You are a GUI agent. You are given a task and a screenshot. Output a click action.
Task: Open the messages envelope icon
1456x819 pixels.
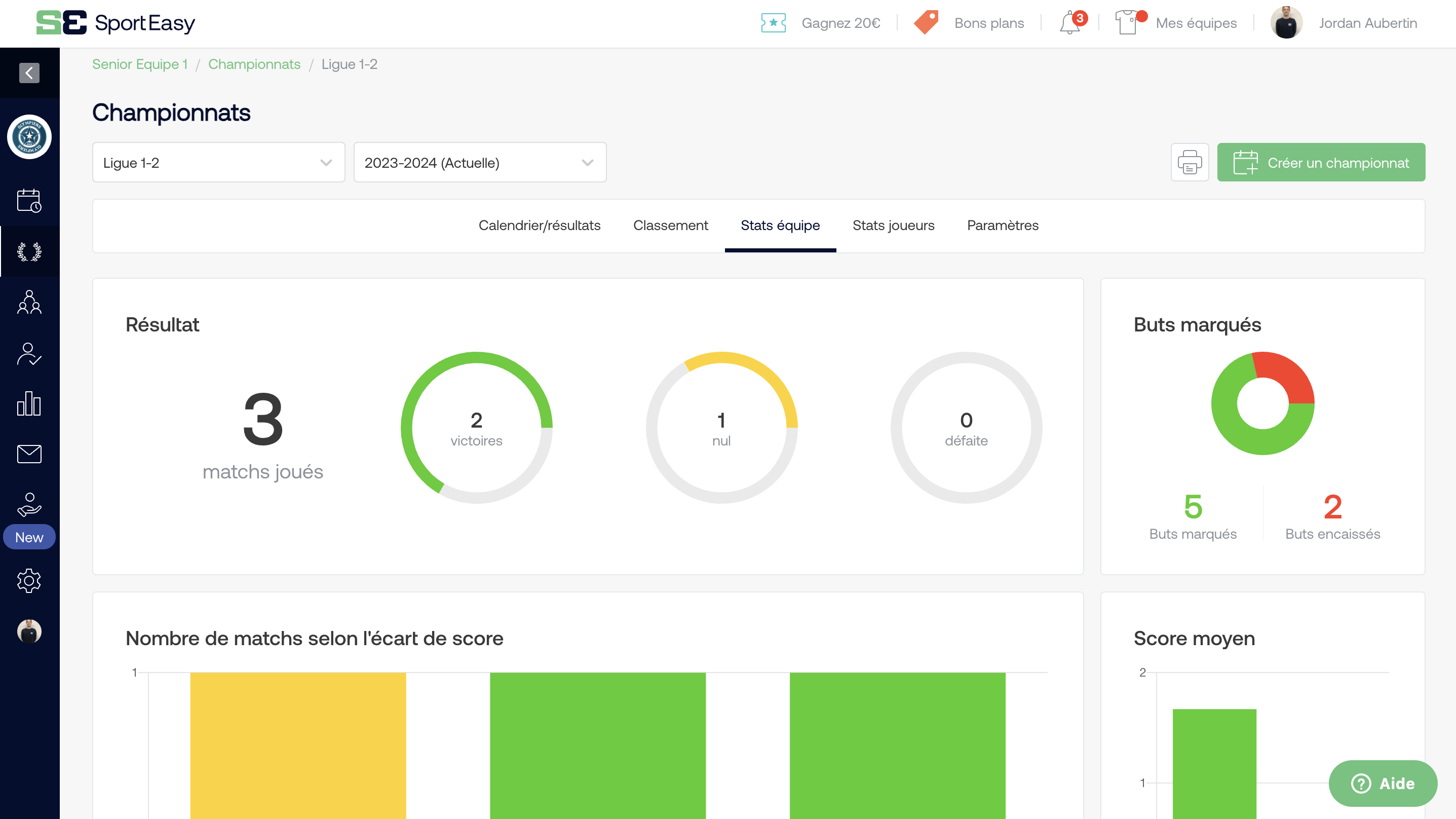tap(29, 454)
